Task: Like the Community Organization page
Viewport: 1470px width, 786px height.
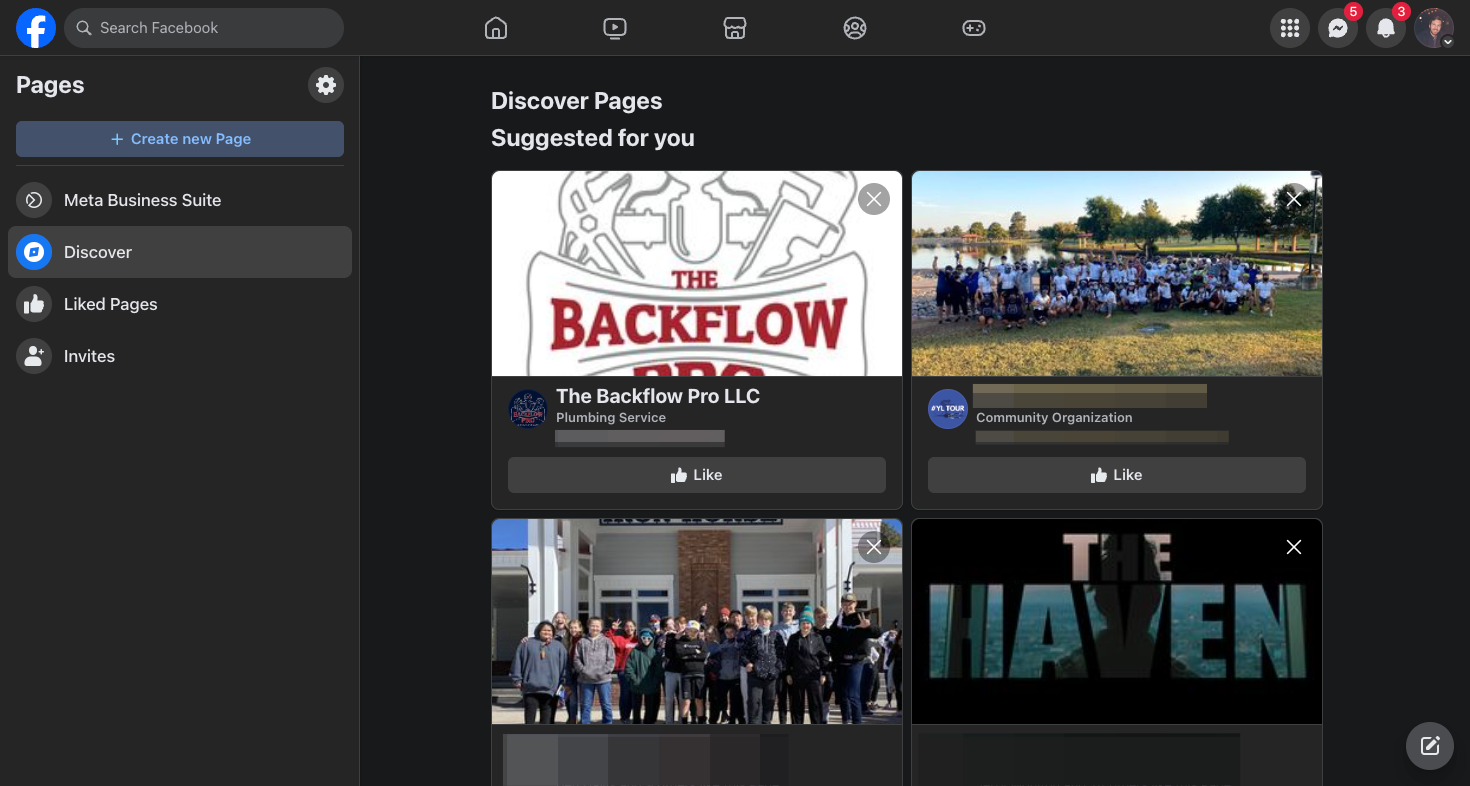Action: click(x=1117, y=475)
